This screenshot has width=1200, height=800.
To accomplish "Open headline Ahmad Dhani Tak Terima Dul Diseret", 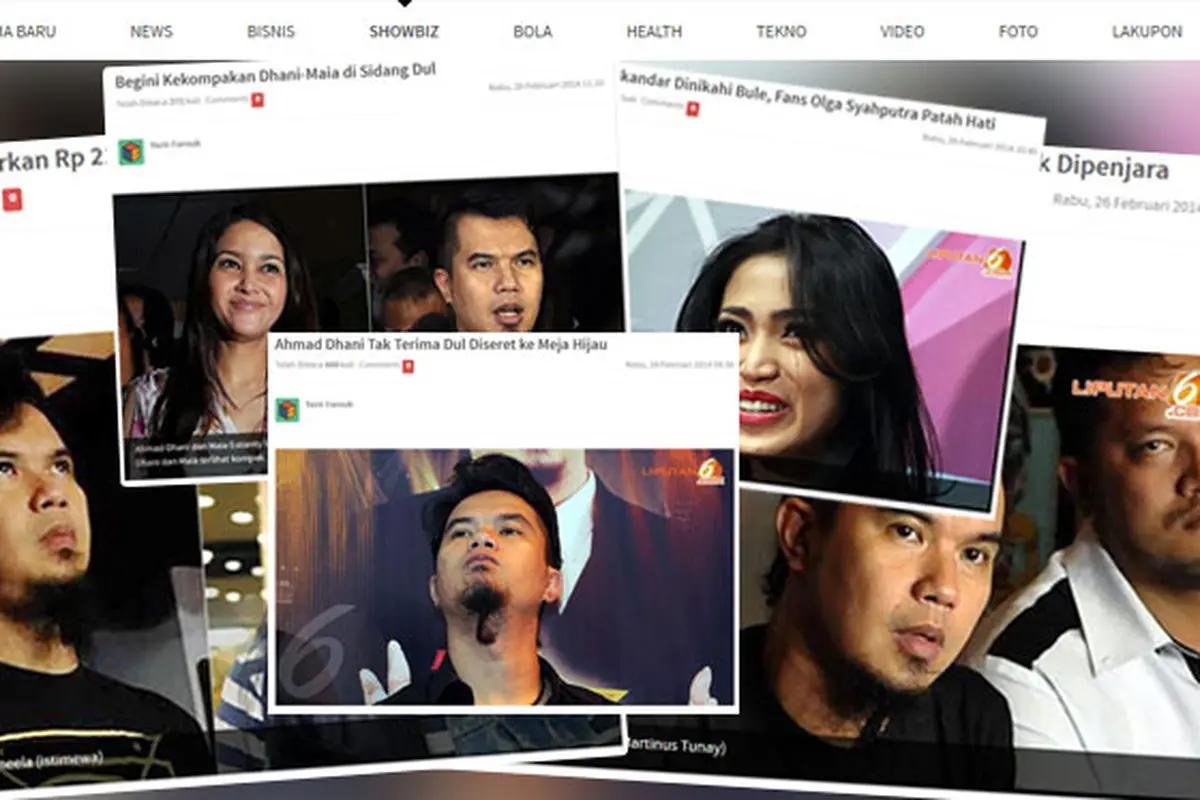I will (441, 343).
